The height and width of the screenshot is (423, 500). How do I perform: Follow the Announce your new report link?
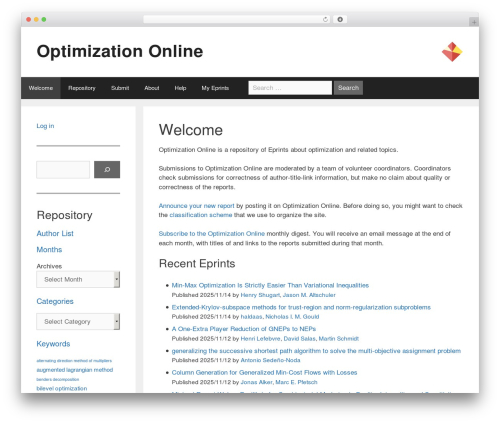pos(196,206)
